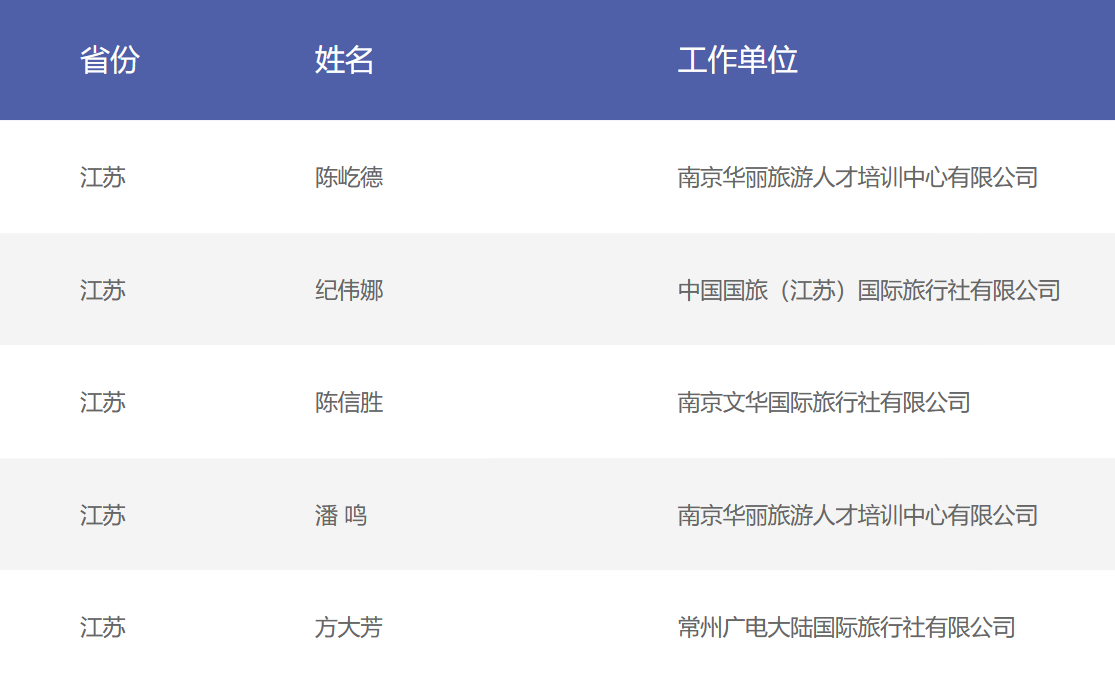
Task: Click 常州广电大陆国际旅行社有限公司 cell
Action: pos(846,627)
